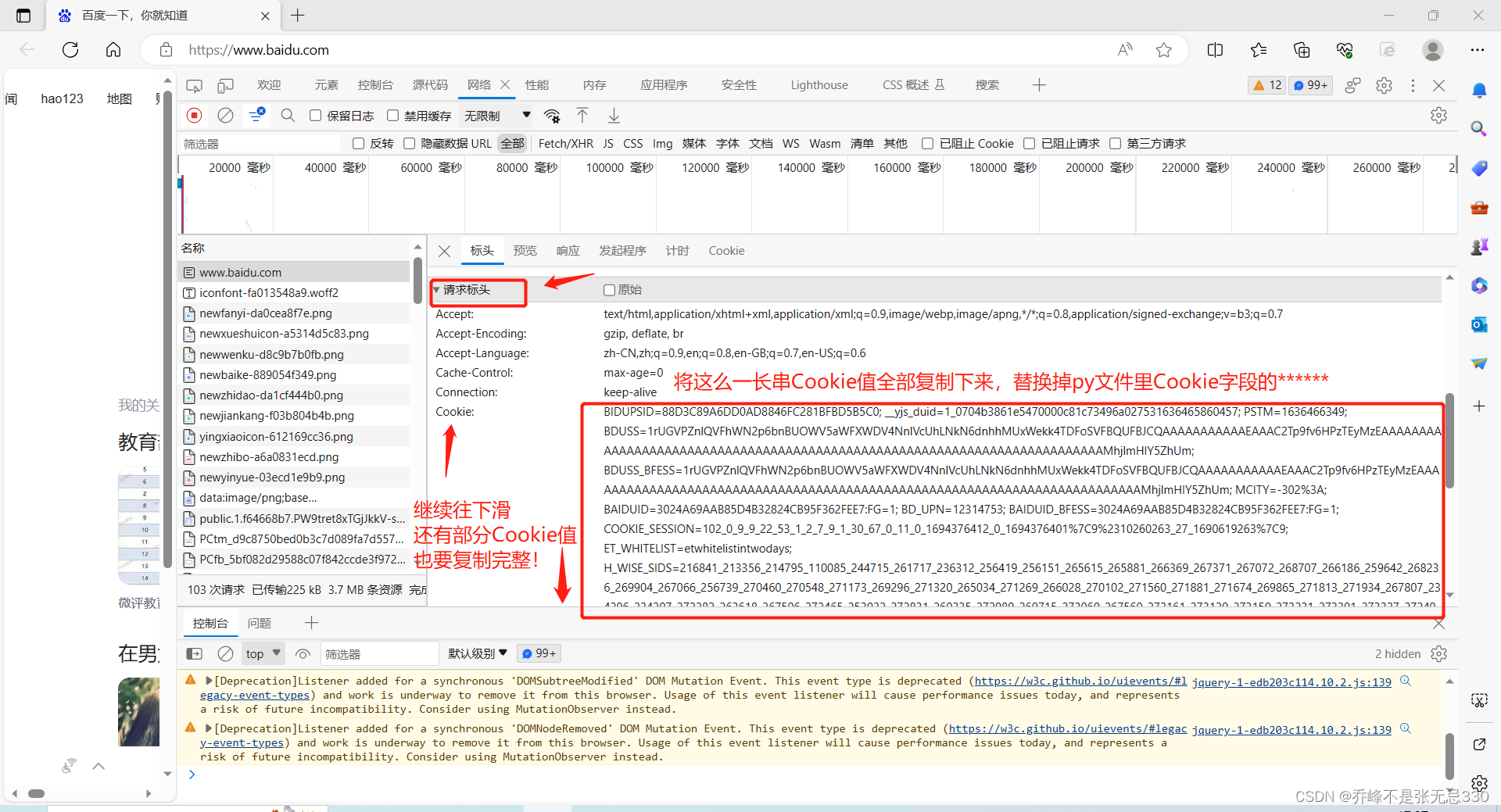Check raw request headers checkbox
Viewport: 1501px width, 812px height.
[x=609, y=290]
